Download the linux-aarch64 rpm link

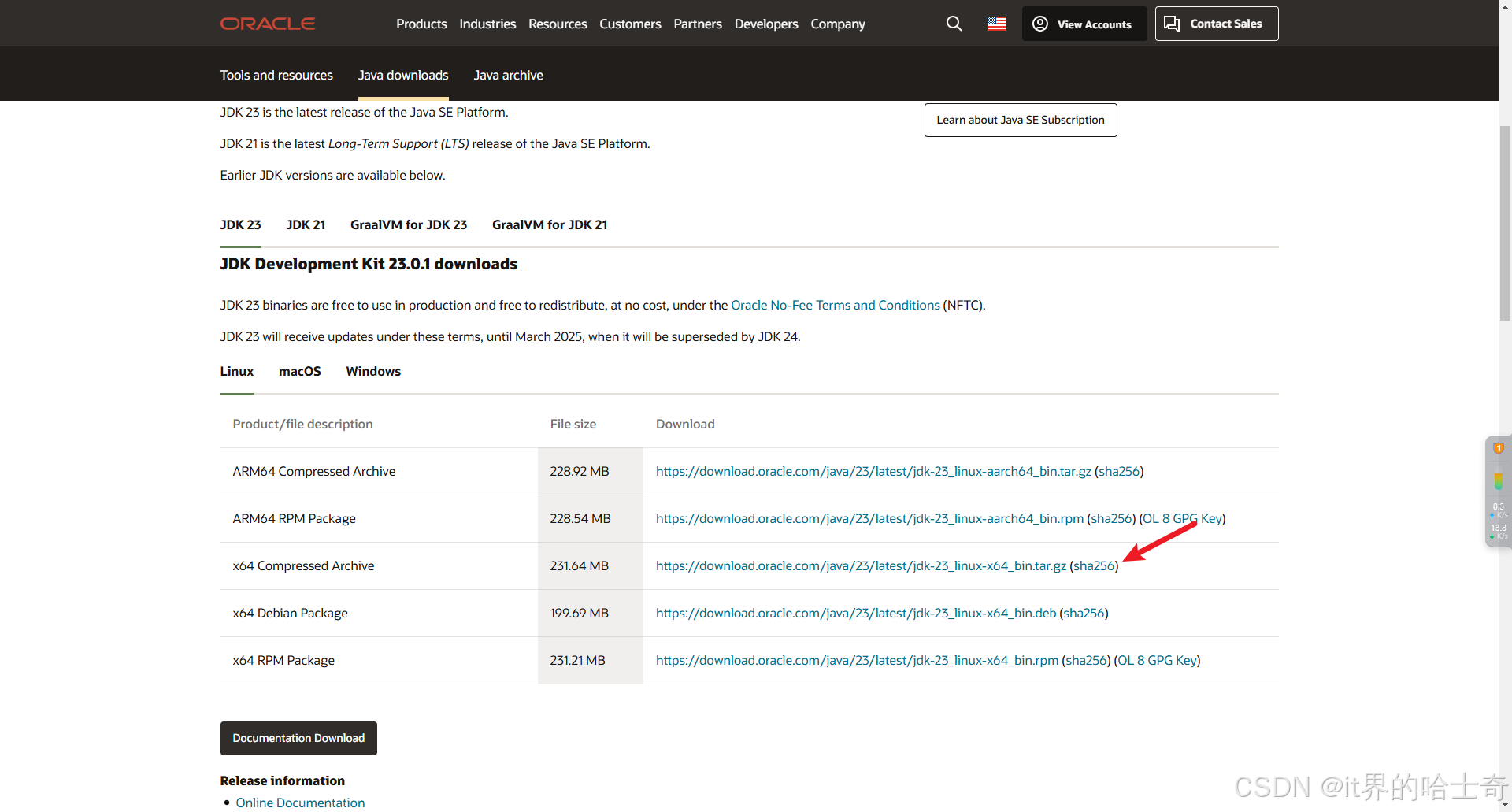pos(869,518)
